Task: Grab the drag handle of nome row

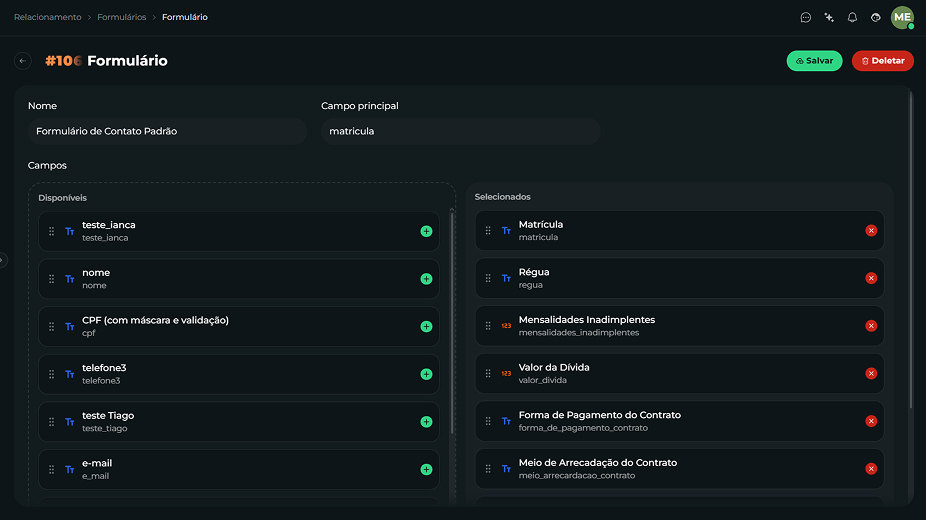Action: 51,279
